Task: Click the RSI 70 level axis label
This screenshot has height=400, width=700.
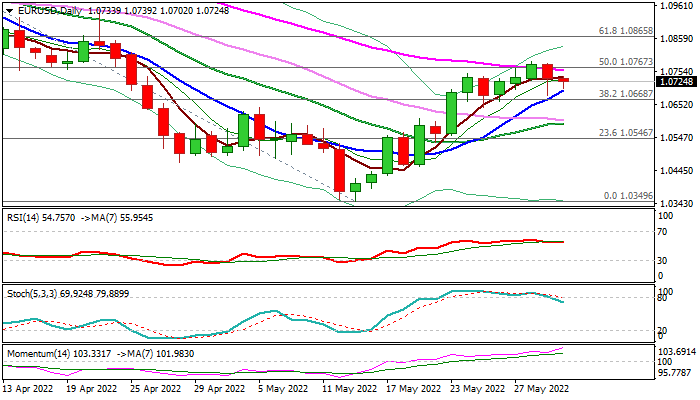Action: tap(662, 232)
